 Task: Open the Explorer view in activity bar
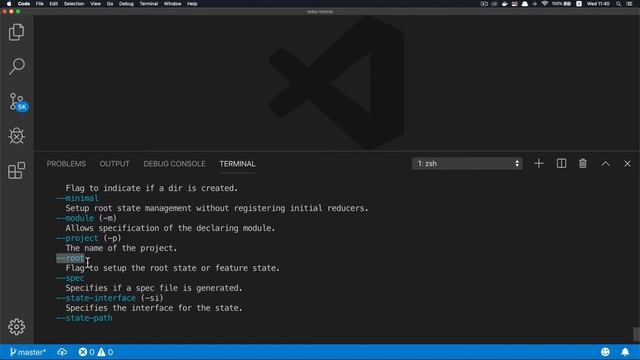[x=16, y=32]
